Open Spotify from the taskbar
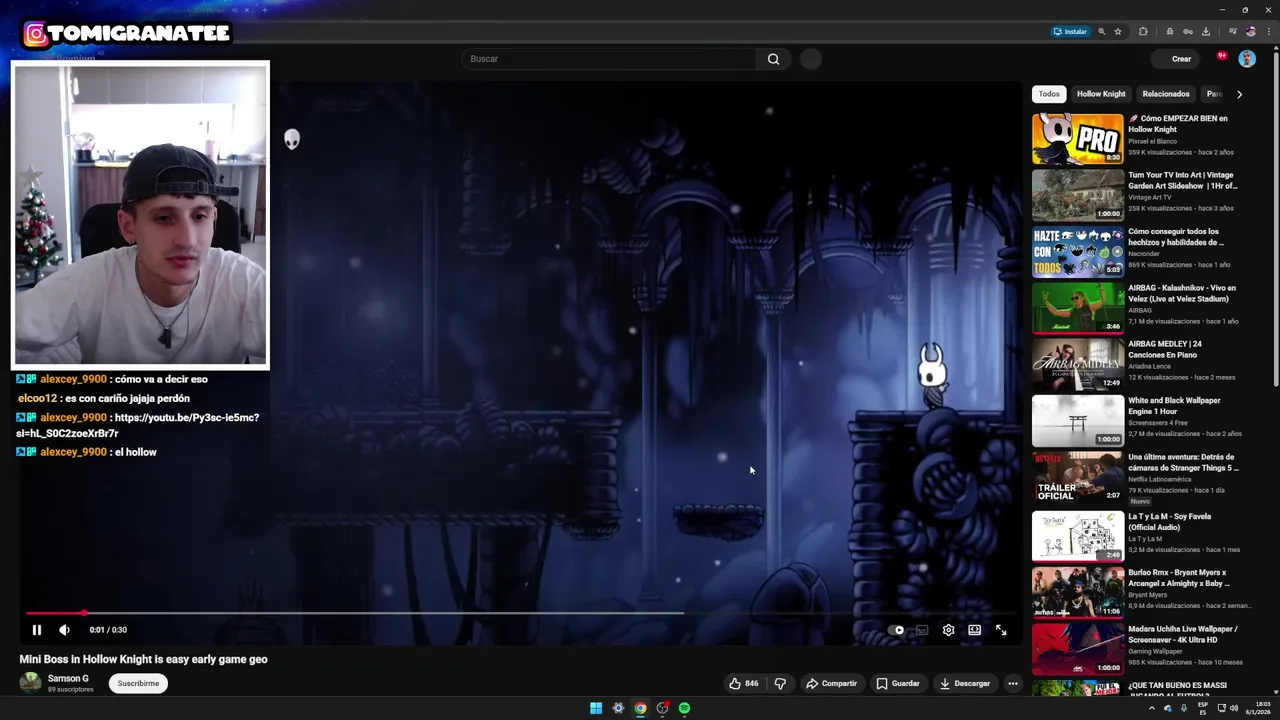Viewport: 1280px width, 720px height. 684,708
